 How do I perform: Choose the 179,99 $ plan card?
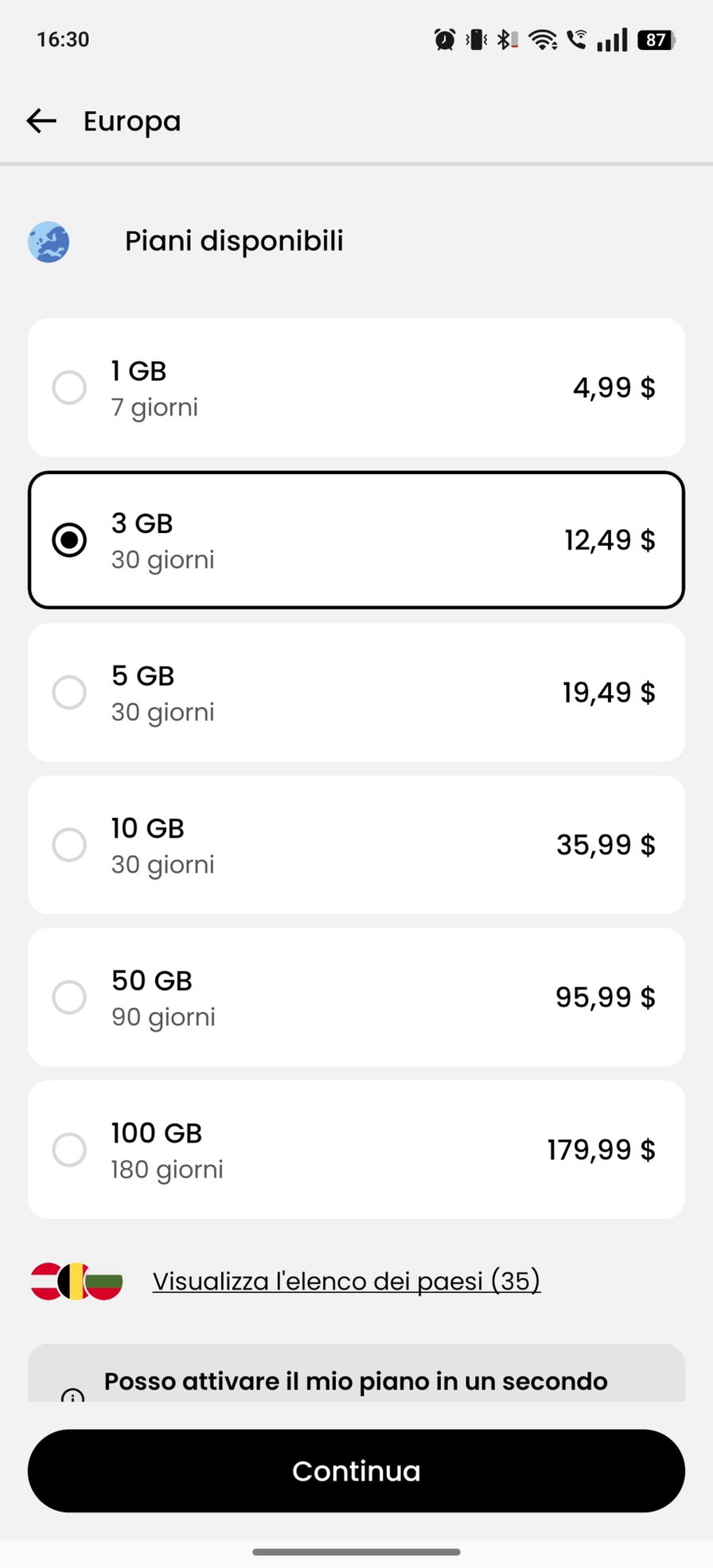tap(356, 1150)
